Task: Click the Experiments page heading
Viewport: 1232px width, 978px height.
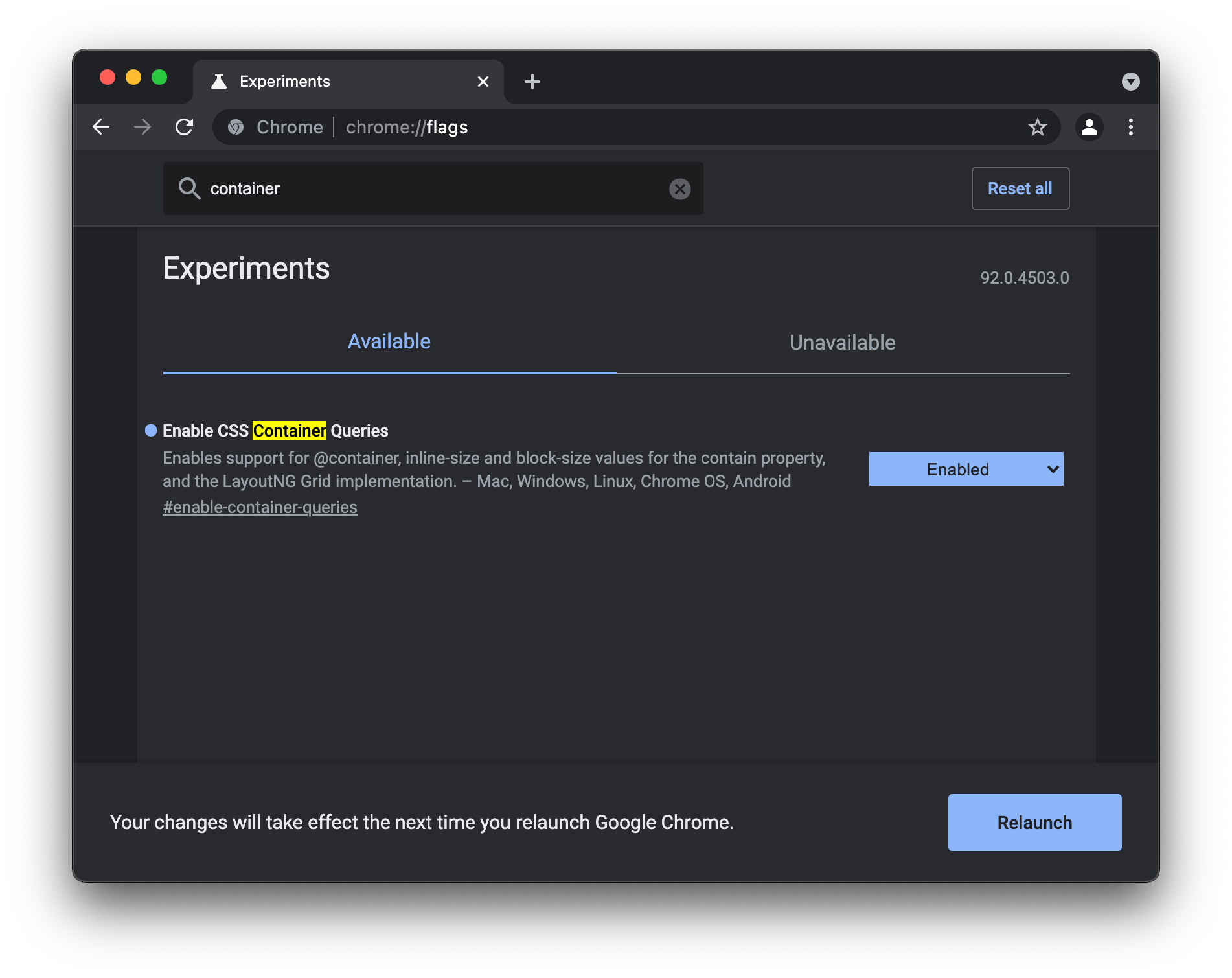Action: tap(246, 268)
